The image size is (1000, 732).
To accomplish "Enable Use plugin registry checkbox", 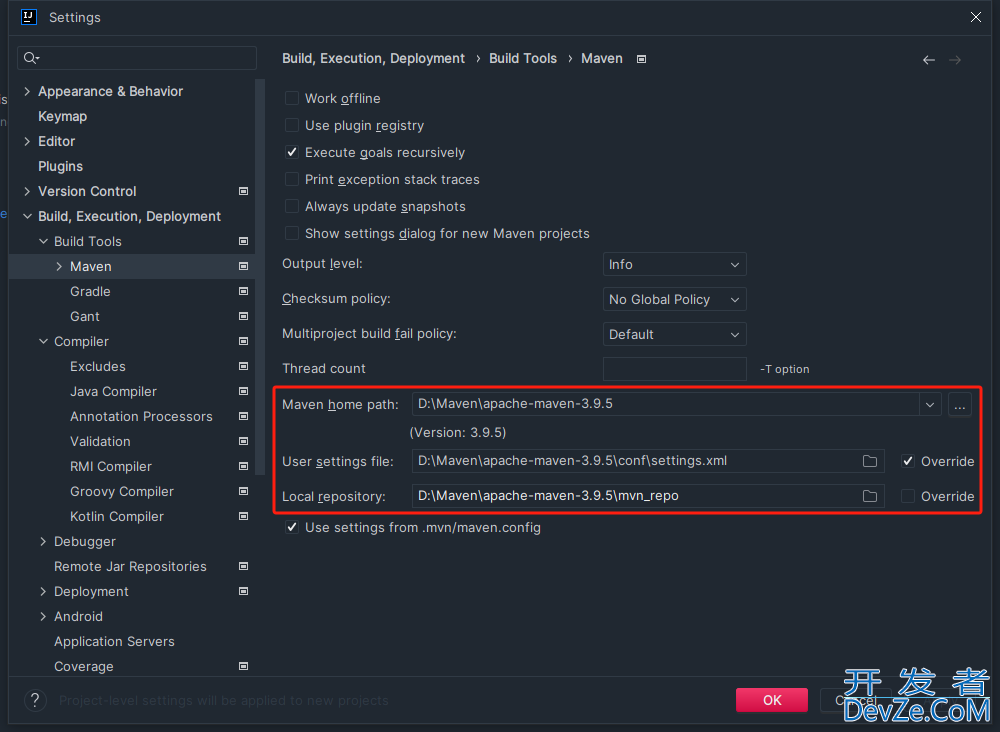I will 291,125.
